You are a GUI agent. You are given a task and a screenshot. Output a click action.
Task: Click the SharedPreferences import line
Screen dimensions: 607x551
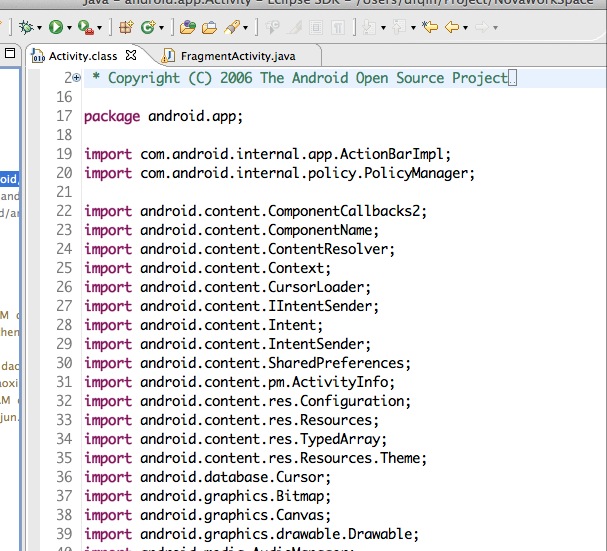247,363
